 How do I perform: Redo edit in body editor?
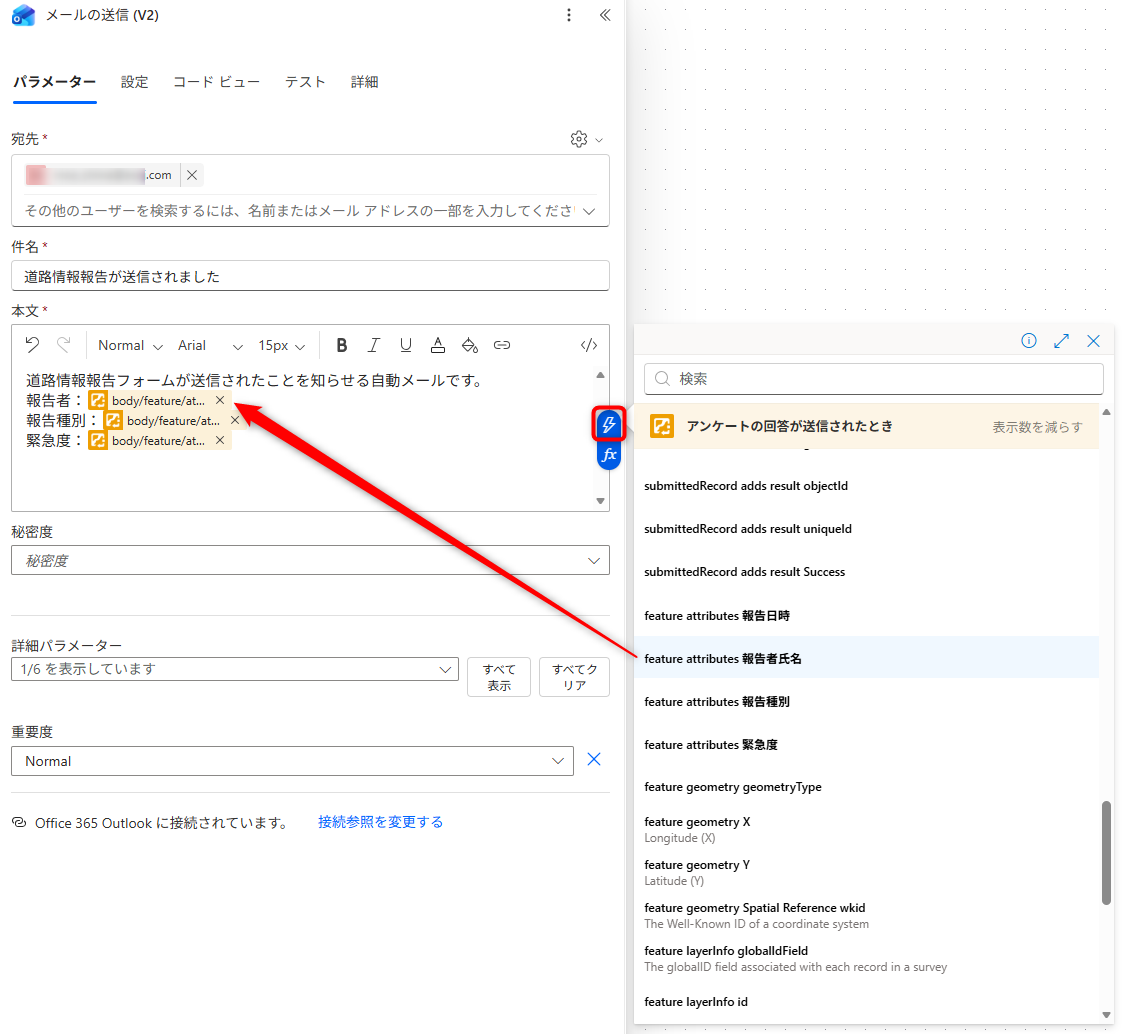pyautogui.click(x=64, y=345)
